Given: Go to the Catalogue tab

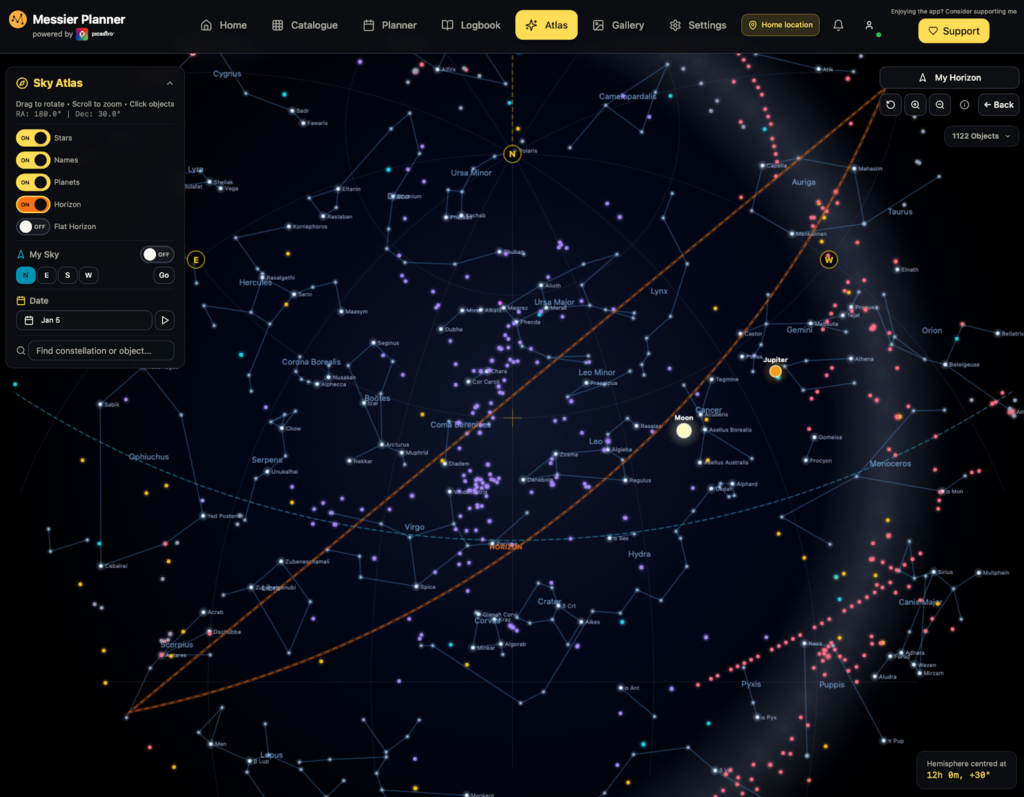Looking at the screenshot, I should pos(305,25).
